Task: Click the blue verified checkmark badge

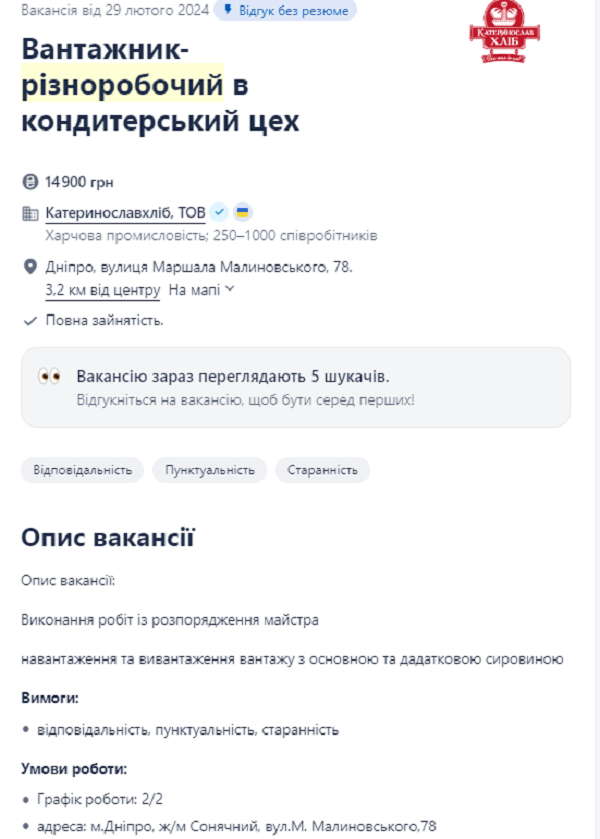Action: tap(220, 212)
